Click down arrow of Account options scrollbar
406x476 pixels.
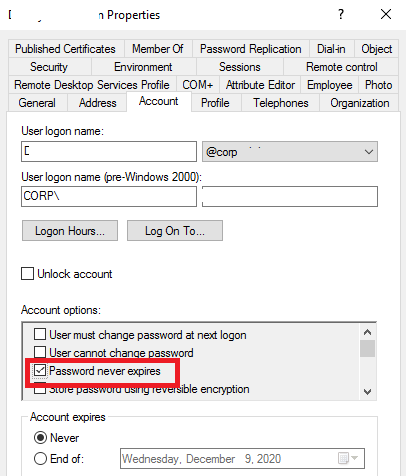368,391
